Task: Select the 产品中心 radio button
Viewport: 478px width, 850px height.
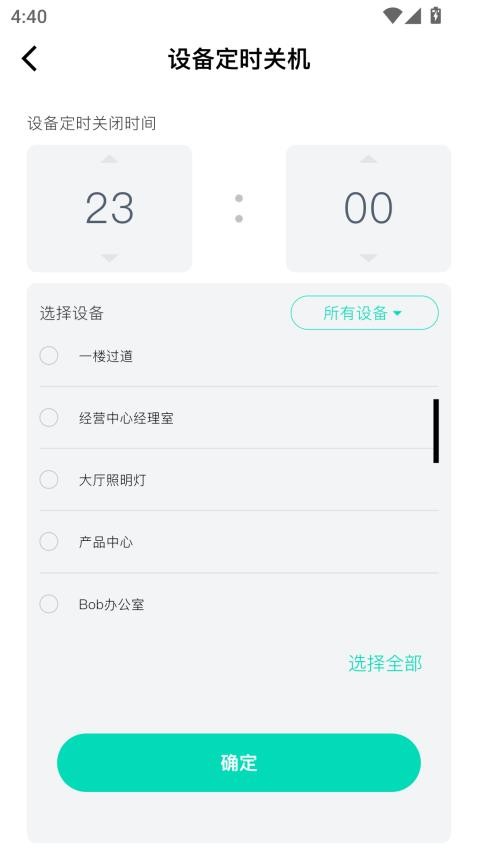Action: coord(49,542)
